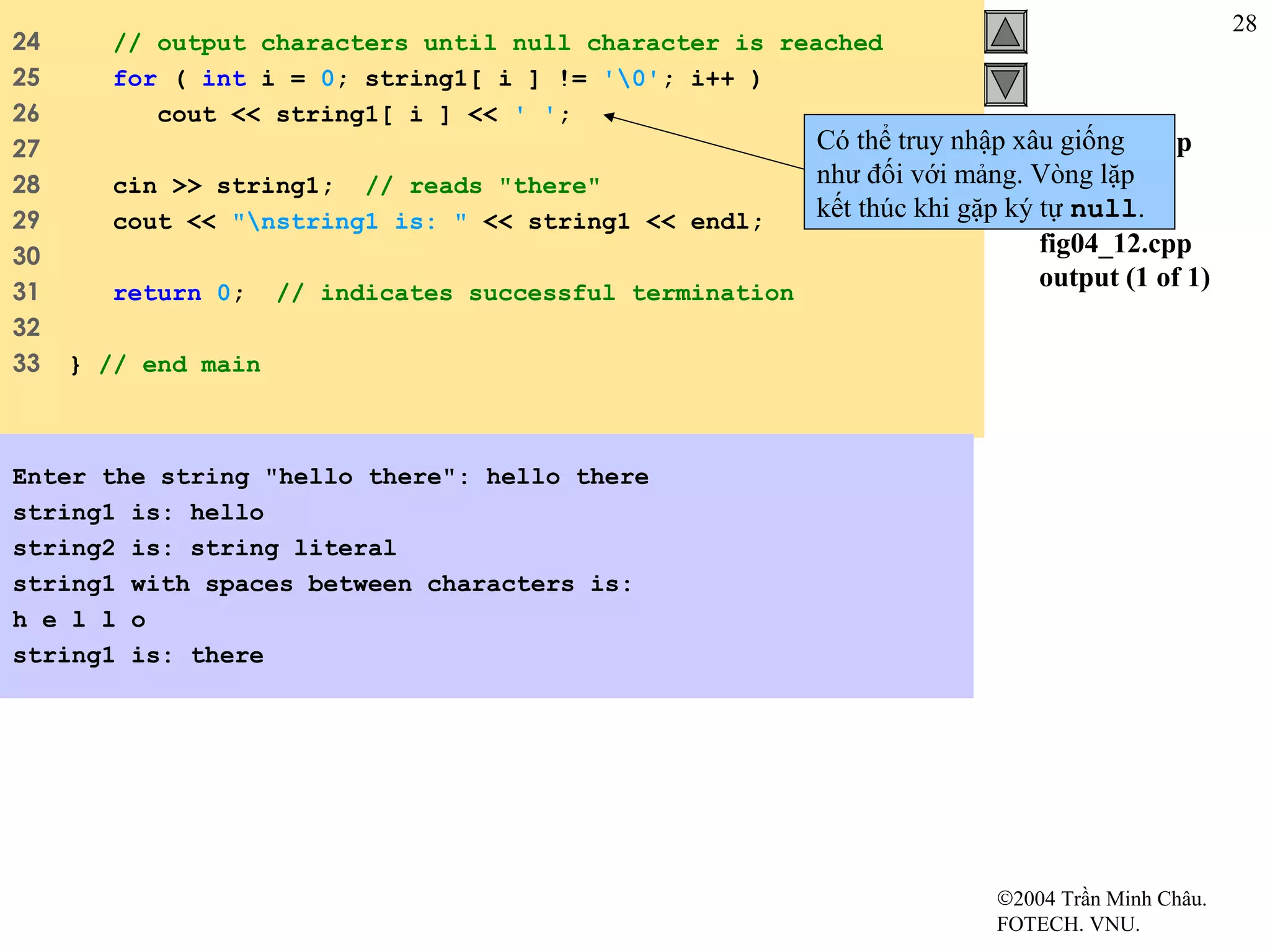Click the blue annotation callout box
The width and height of the screenshot is (1270, 952).
click(988, 172)
